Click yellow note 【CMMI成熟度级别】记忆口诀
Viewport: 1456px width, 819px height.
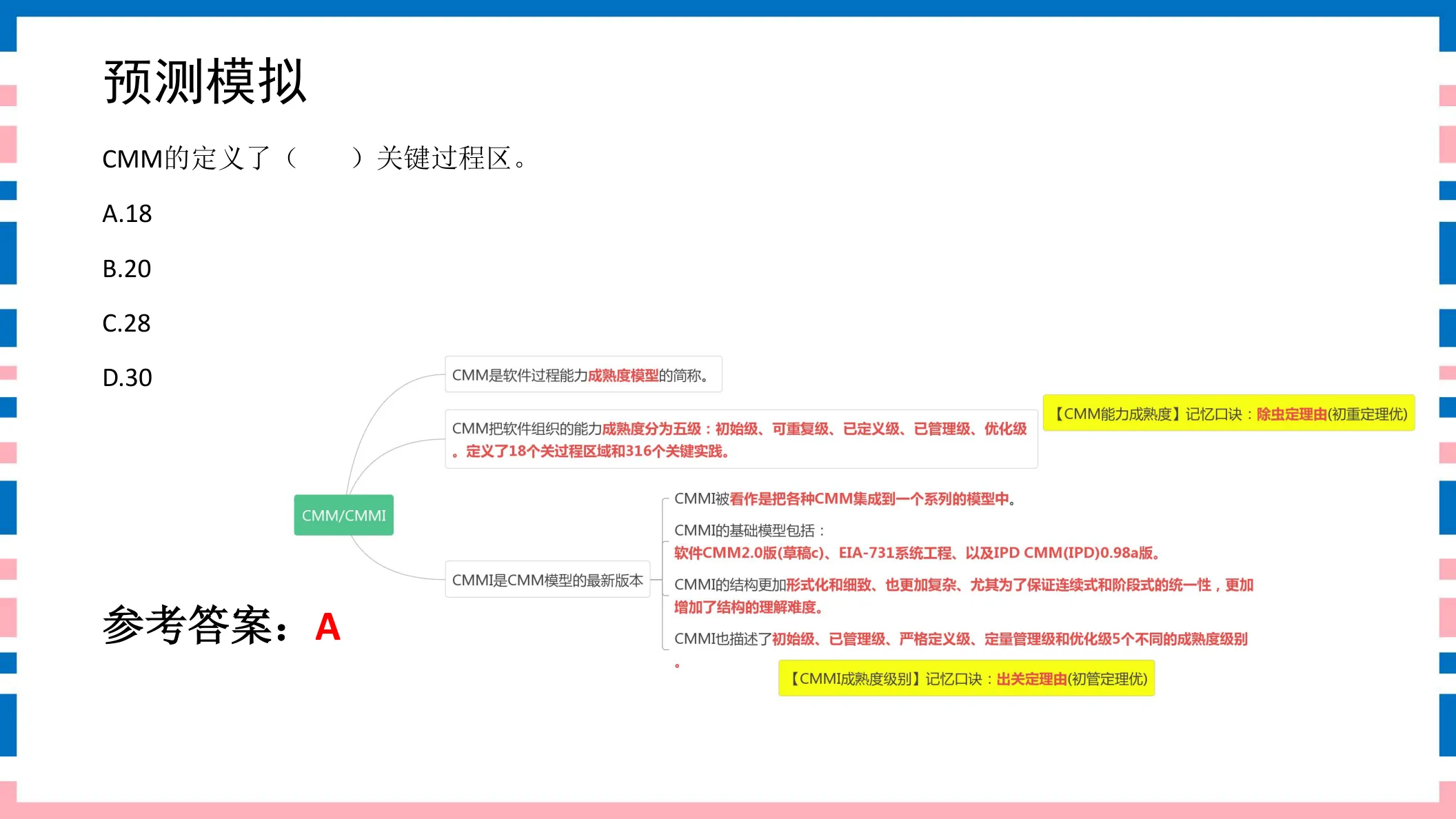click(967, 678)
